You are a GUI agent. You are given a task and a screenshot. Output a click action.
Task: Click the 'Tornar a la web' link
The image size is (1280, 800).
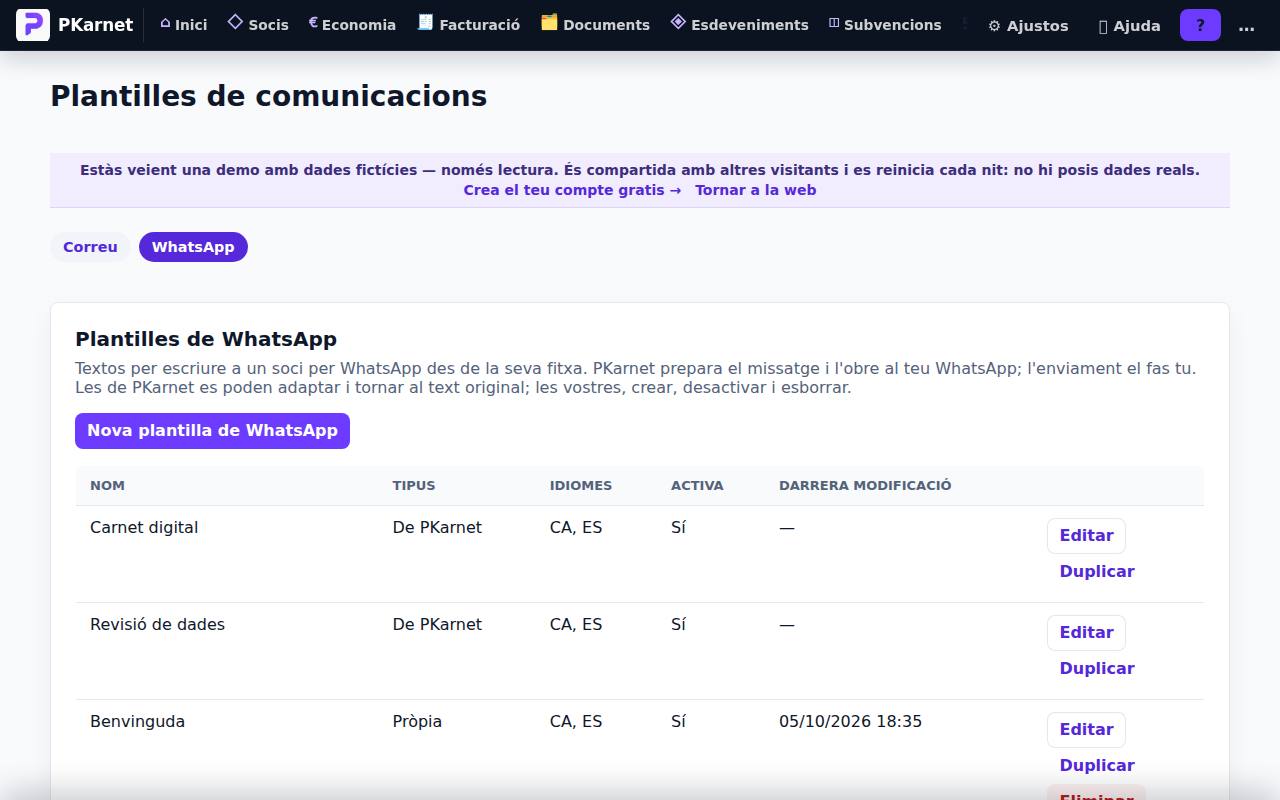756,190
